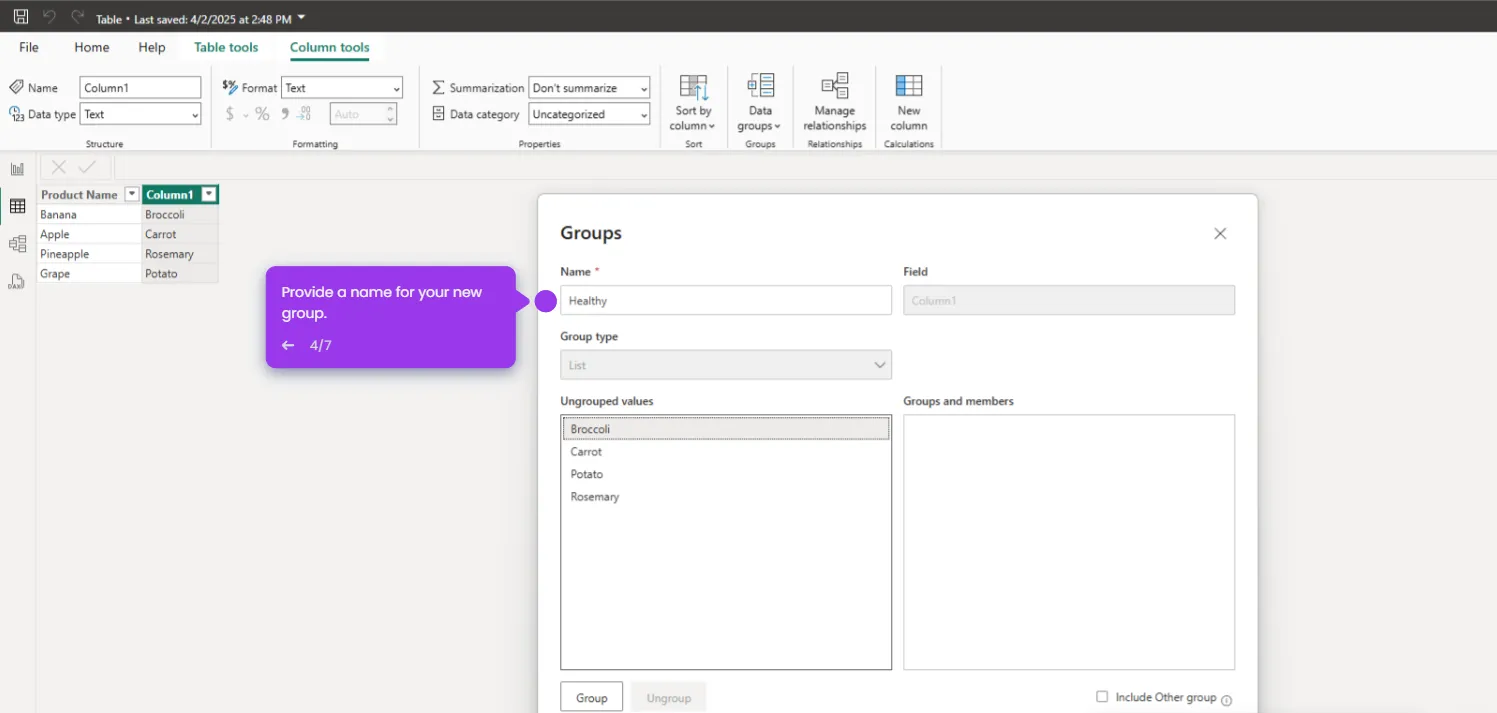Select Carrot in Ungrouped values

coord(726,452)
